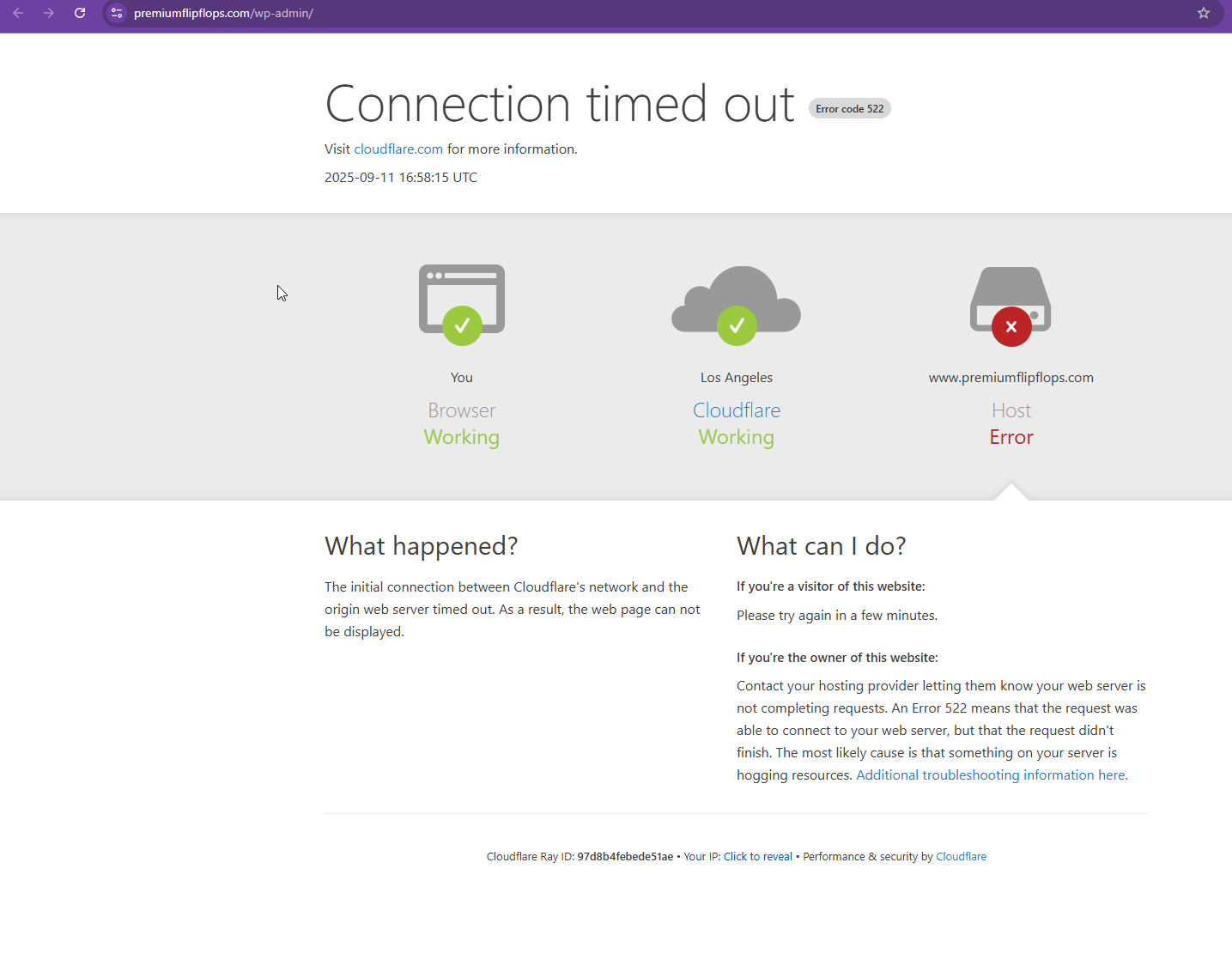
Task: Open the site information icon
Action: [117, 13]
